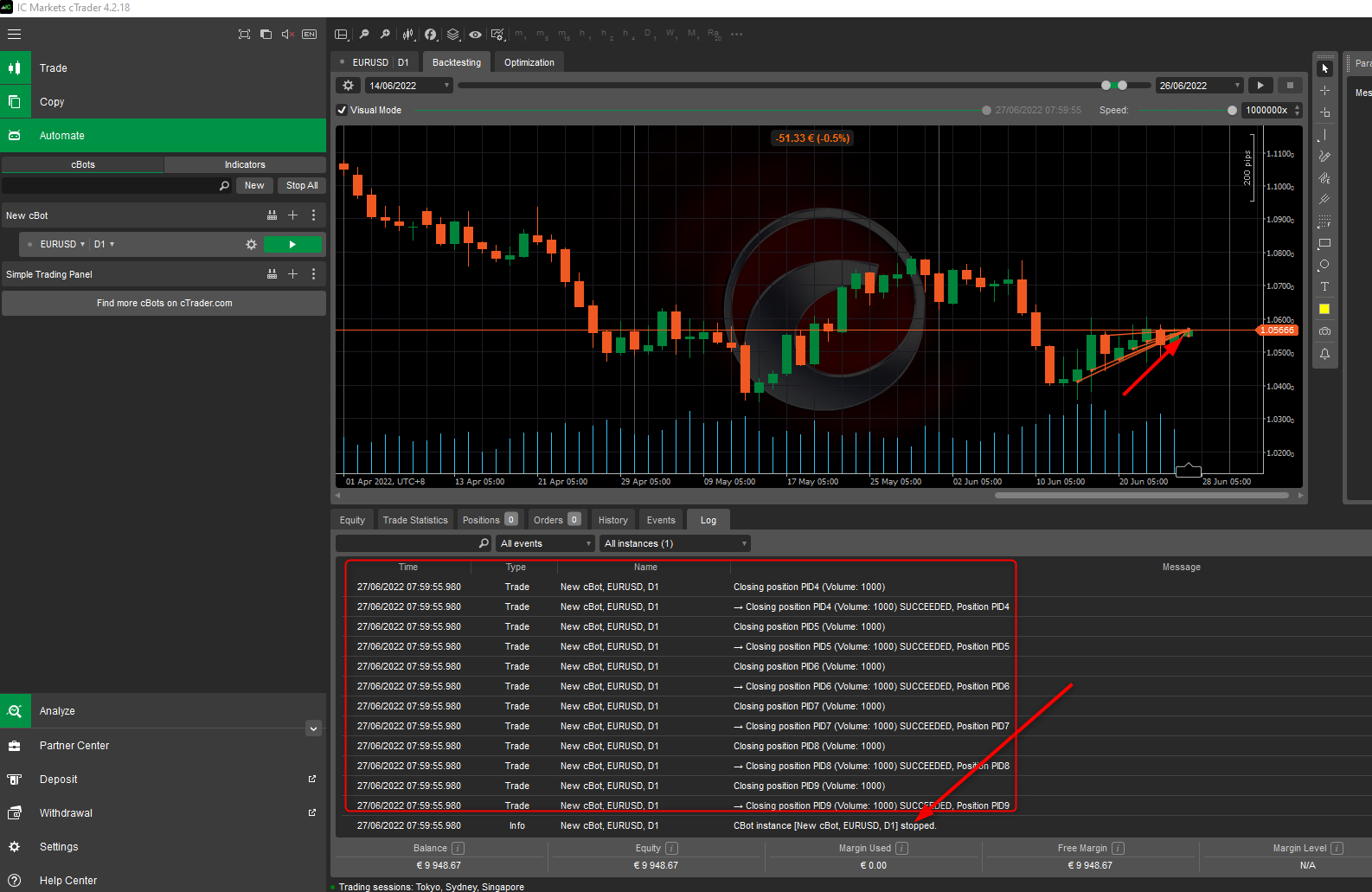The image size is (1372, 892).
Task: Select the h1 timeframe button
Action: pos(585,35)
